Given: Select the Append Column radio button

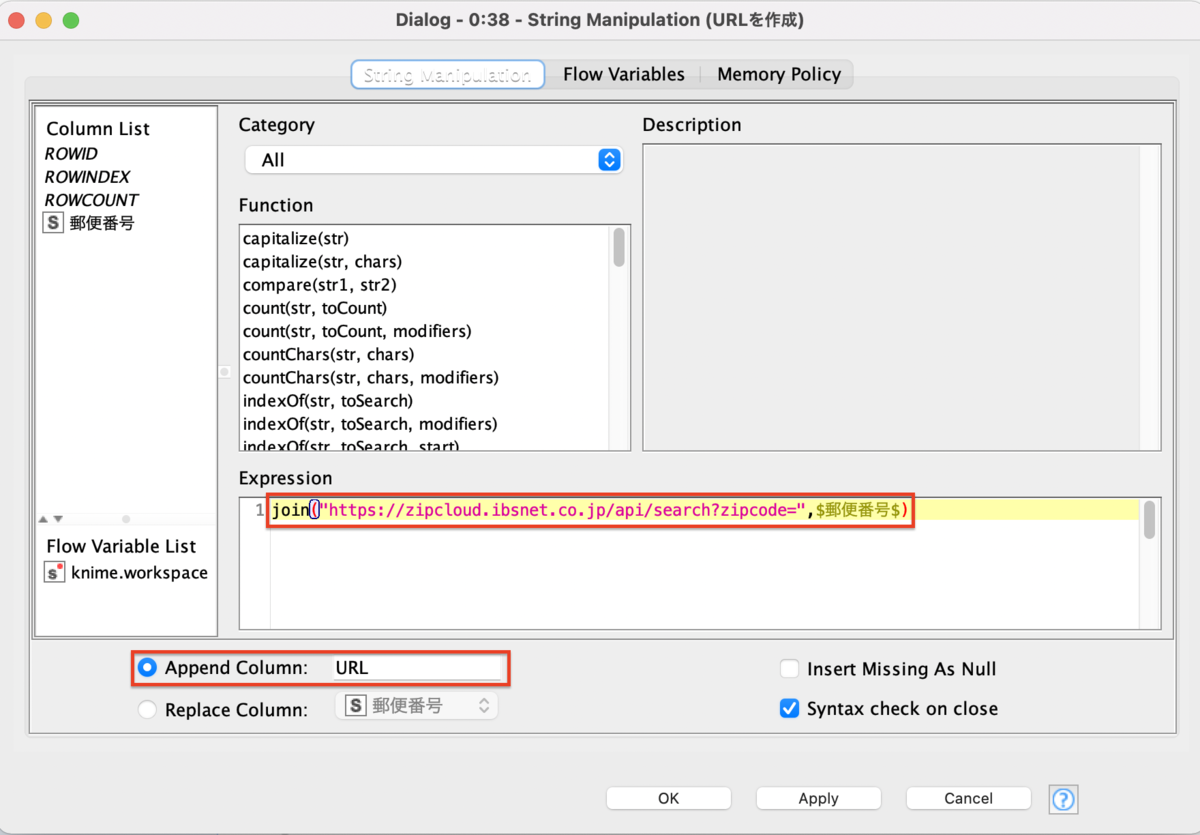Looking at the screenshot, I should 148,668.
